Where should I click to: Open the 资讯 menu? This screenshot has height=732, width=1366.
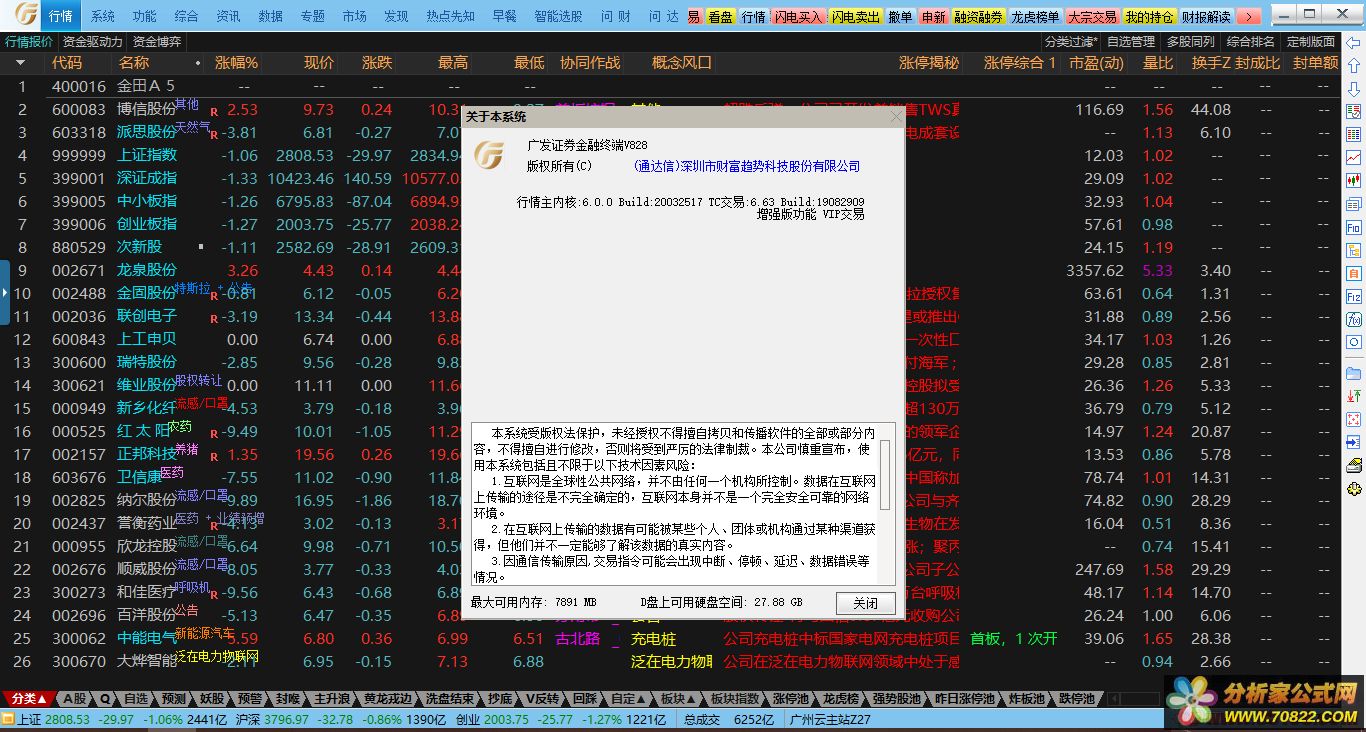[228, 17]
